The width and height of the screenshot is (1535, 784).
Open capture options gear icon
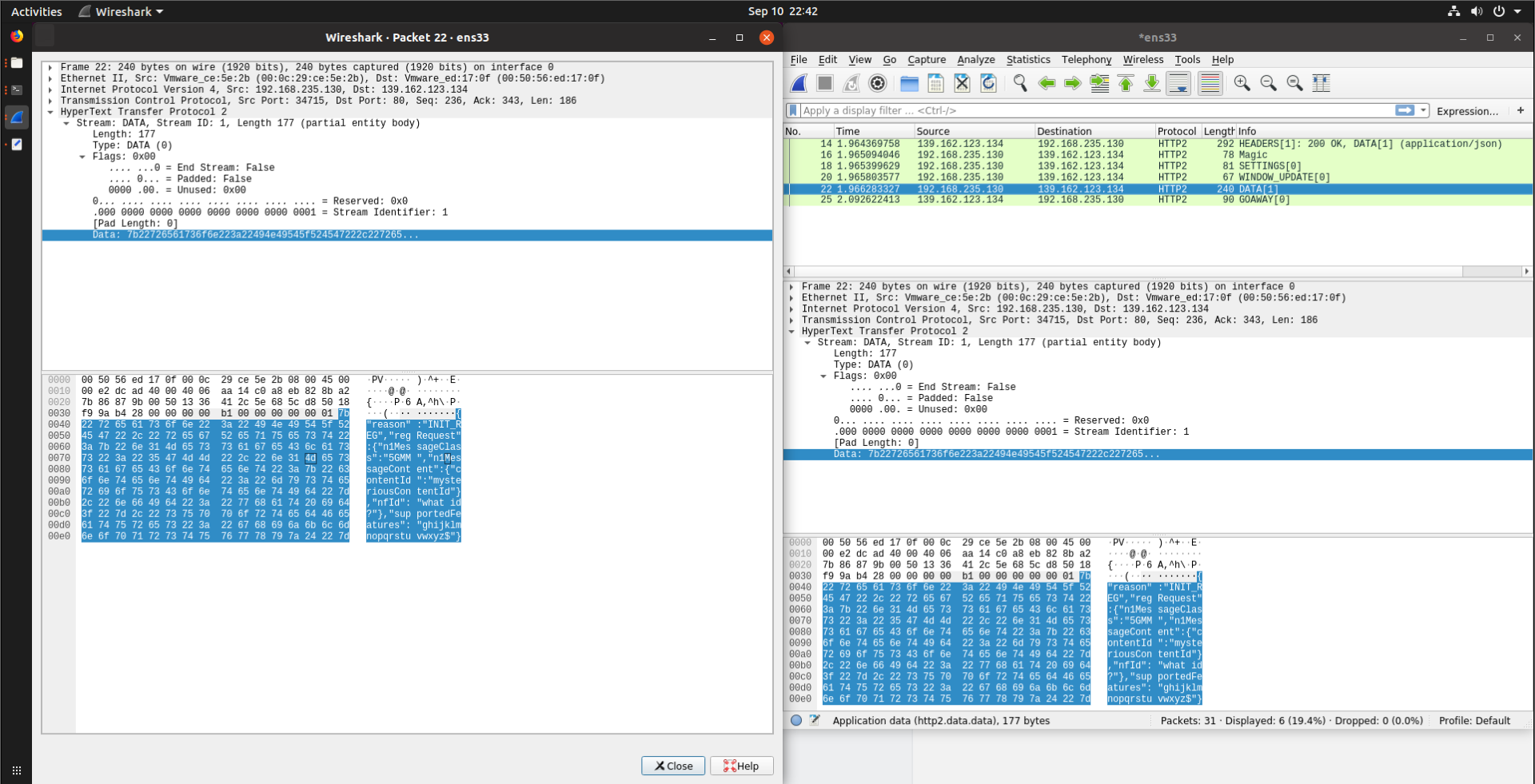[878, 83]
